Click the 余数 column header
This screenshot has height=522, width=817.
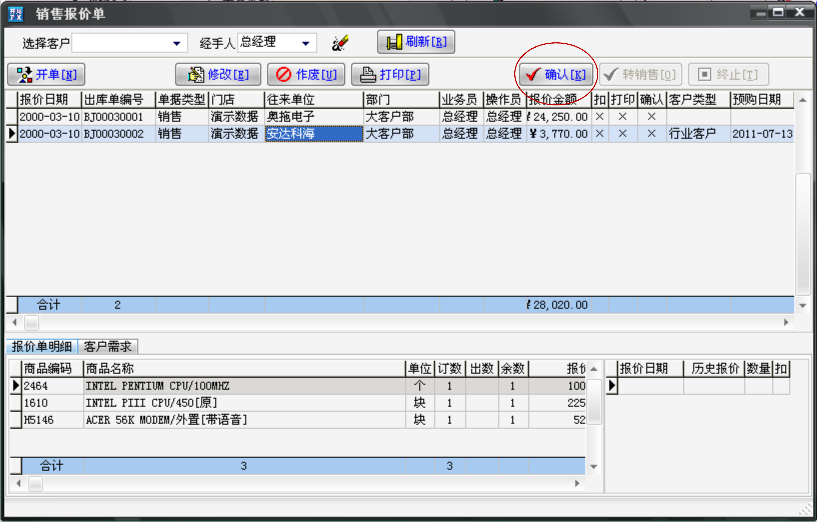[513, 369]
